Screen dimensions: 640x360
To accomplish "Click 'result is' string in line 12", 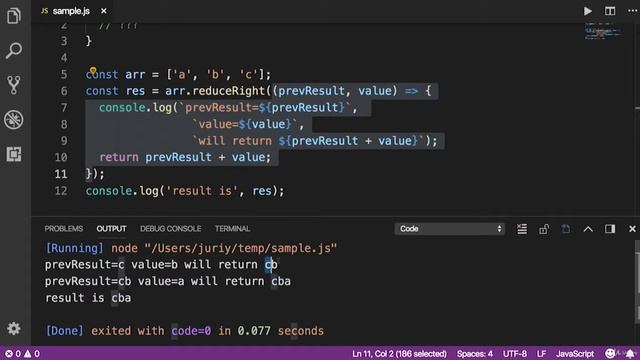I will coord(202,191).
